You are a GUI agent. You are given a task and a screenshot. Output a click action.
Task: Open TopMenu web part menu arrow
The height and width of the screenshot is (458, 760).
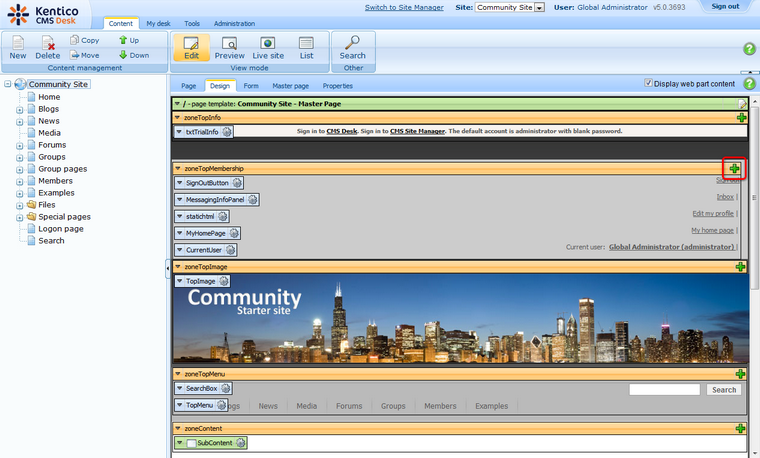point(180,405)
